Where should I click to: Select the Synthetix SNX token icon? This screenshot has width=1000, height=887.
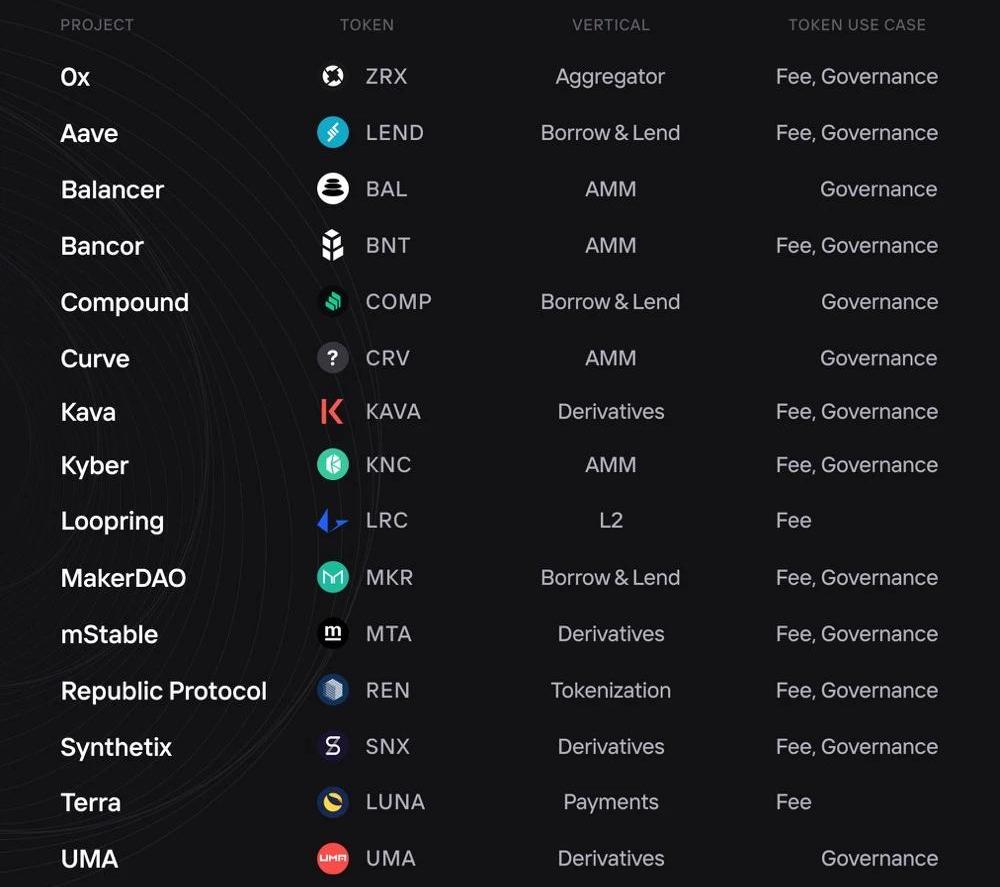pyautogui.click(x=332, y=746)
